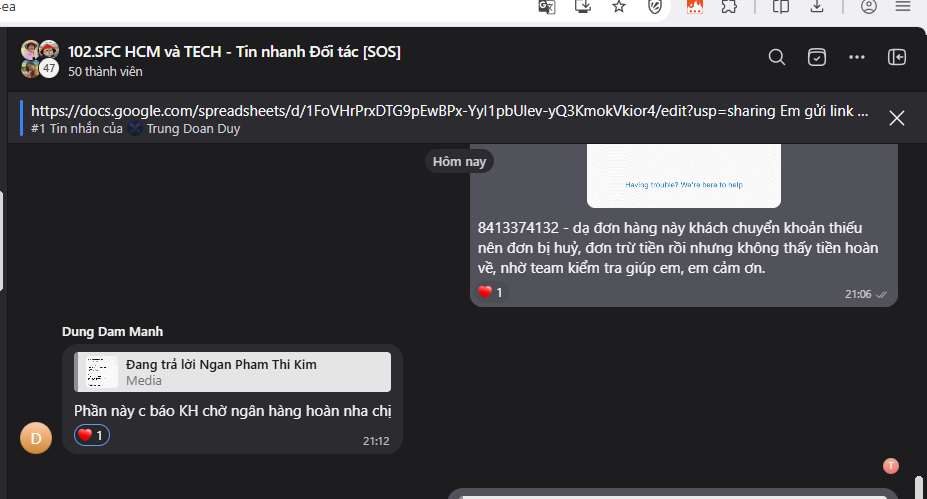Close the pinned message banner
Screen dimensions: 927x499
pos(897,118)
